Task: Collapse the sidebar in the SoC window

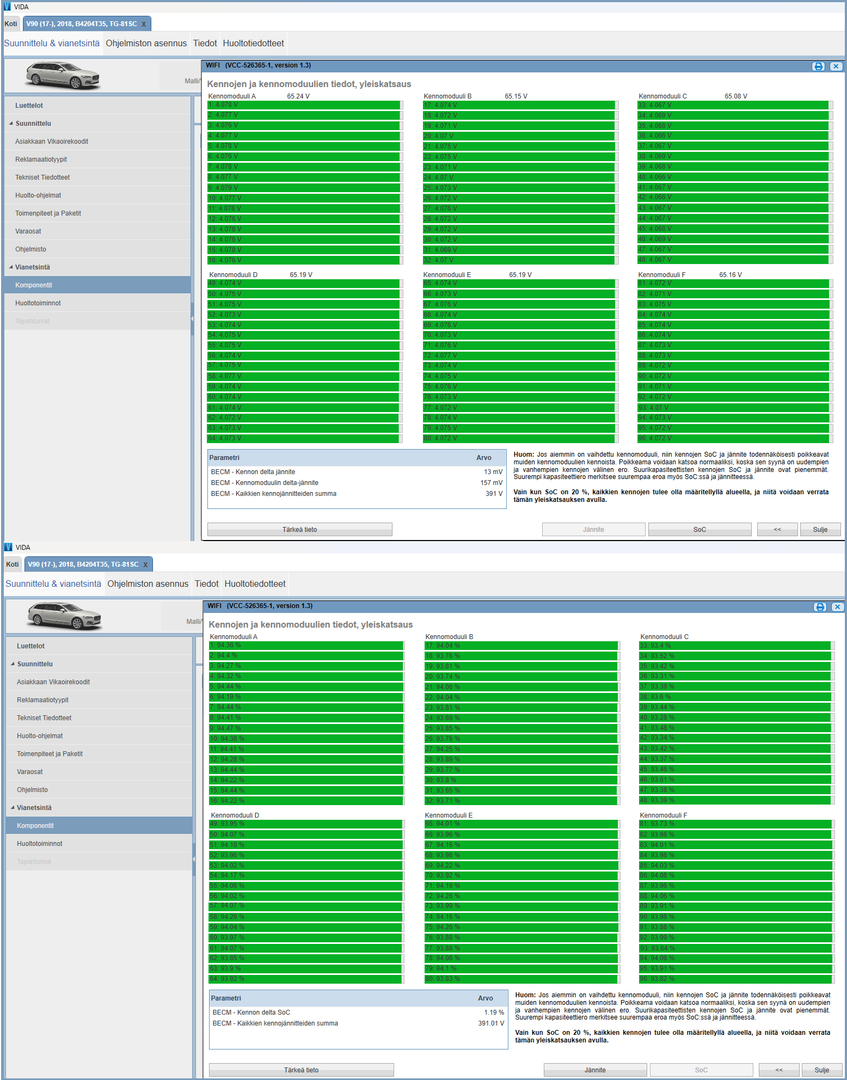Action: (x=194, y=859)
